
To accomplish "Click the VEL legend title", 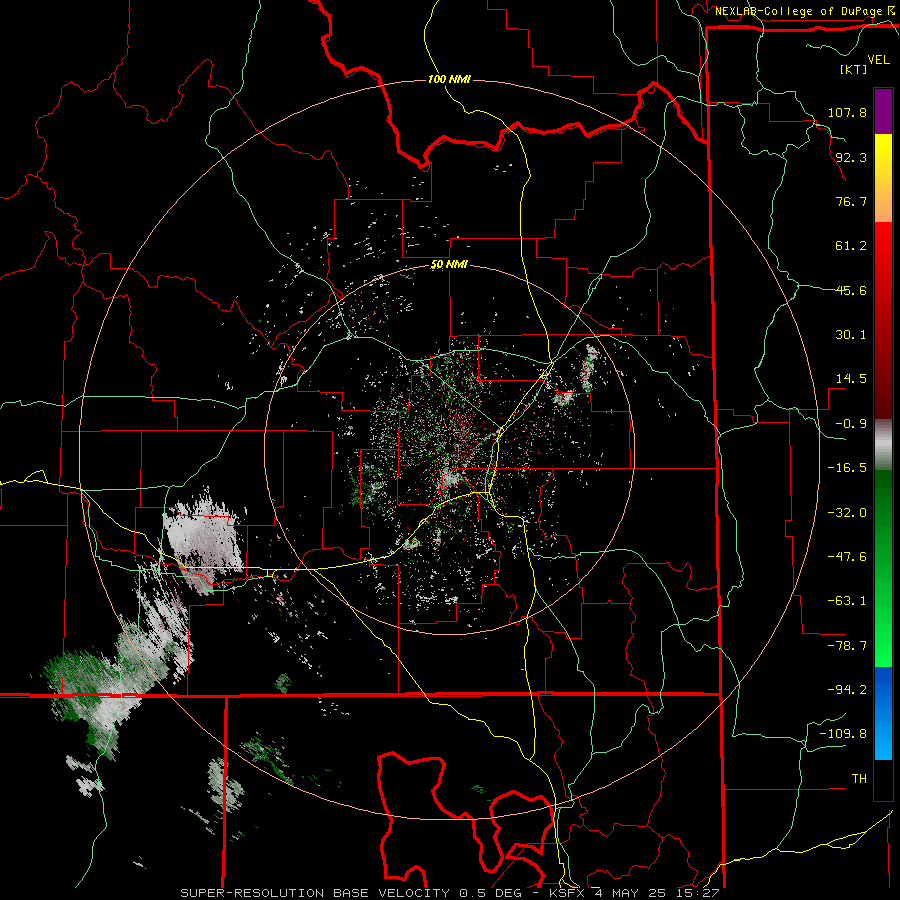I will click(878, 60).
